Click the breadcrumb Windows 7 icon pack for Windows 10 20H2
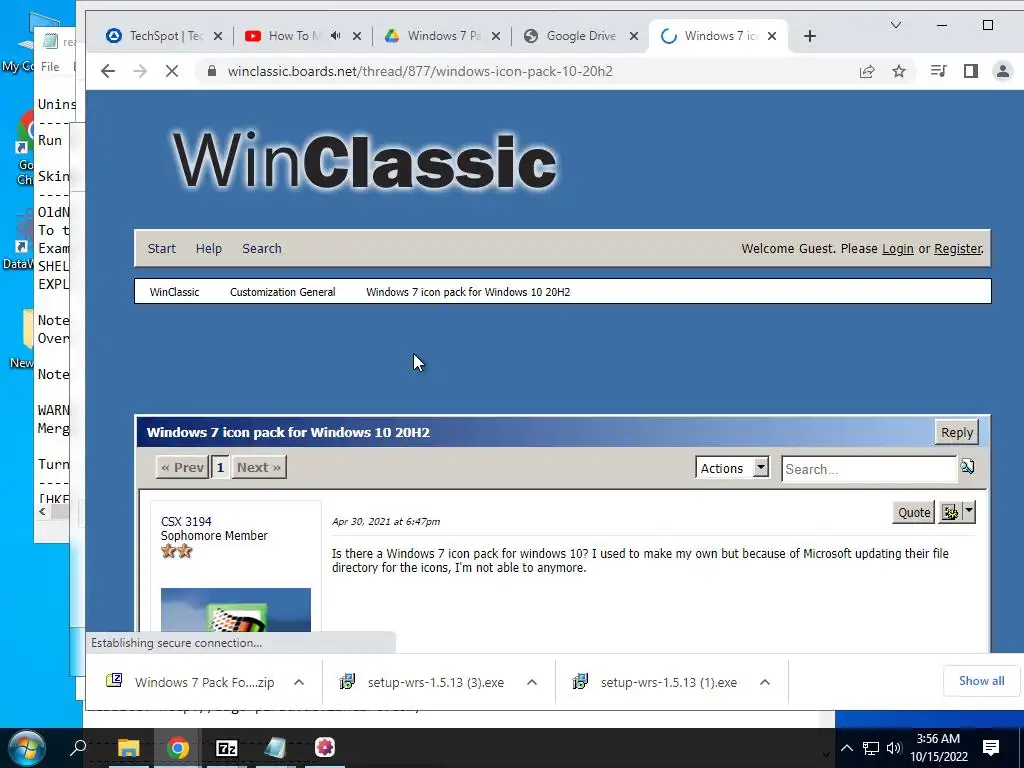This screenshot has width=1024, height=768. (x=468, y=292)
